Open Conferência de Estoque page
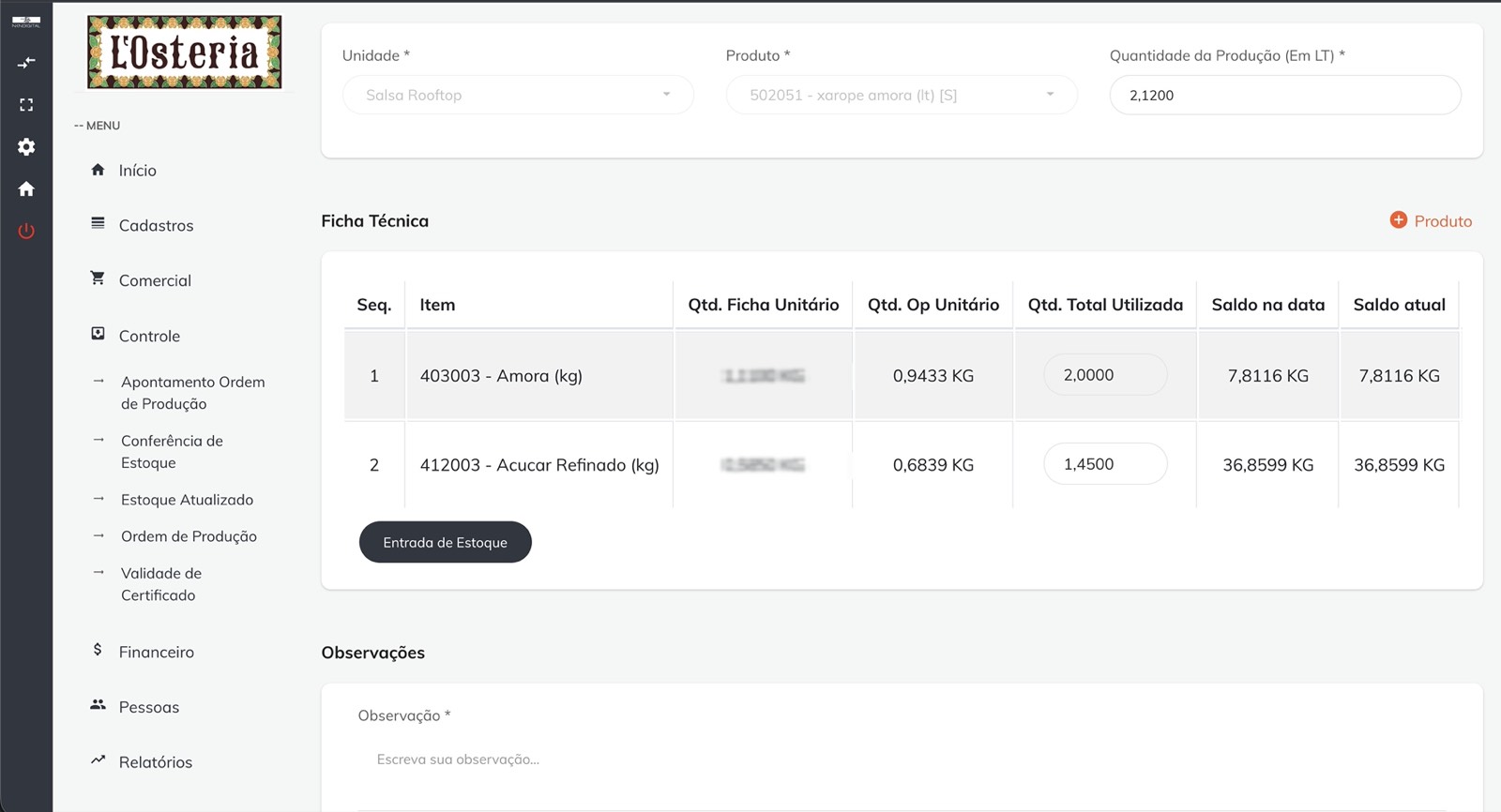 (x=172, y=452)
